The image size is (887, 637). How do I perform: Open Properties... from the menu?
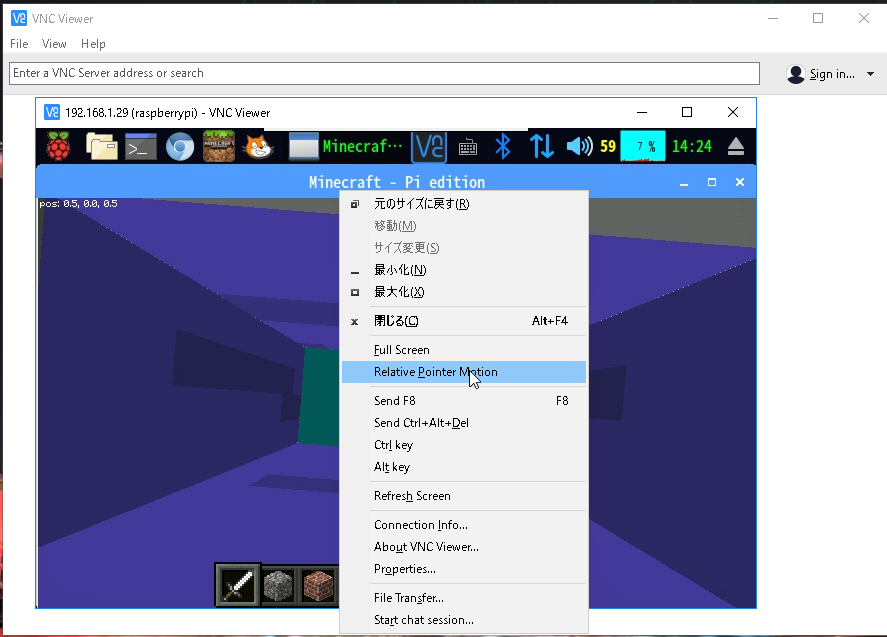(x=464, y=569)
